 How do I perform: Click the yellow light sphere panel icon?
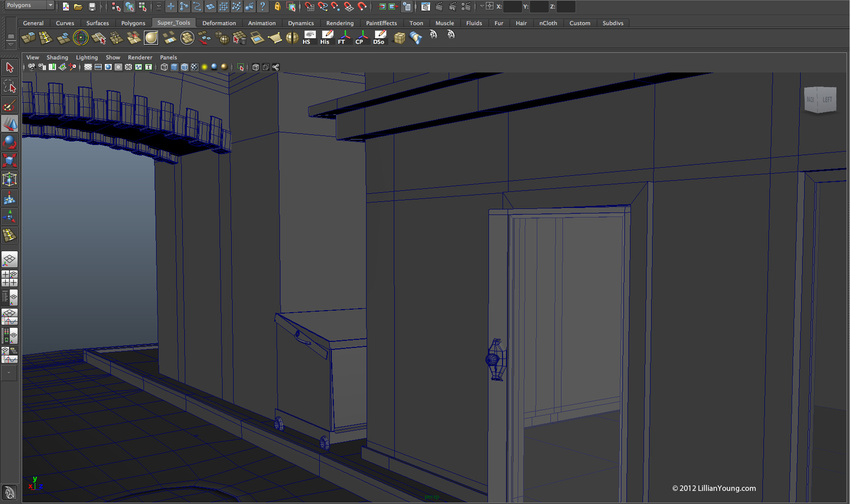click(204, 67)
